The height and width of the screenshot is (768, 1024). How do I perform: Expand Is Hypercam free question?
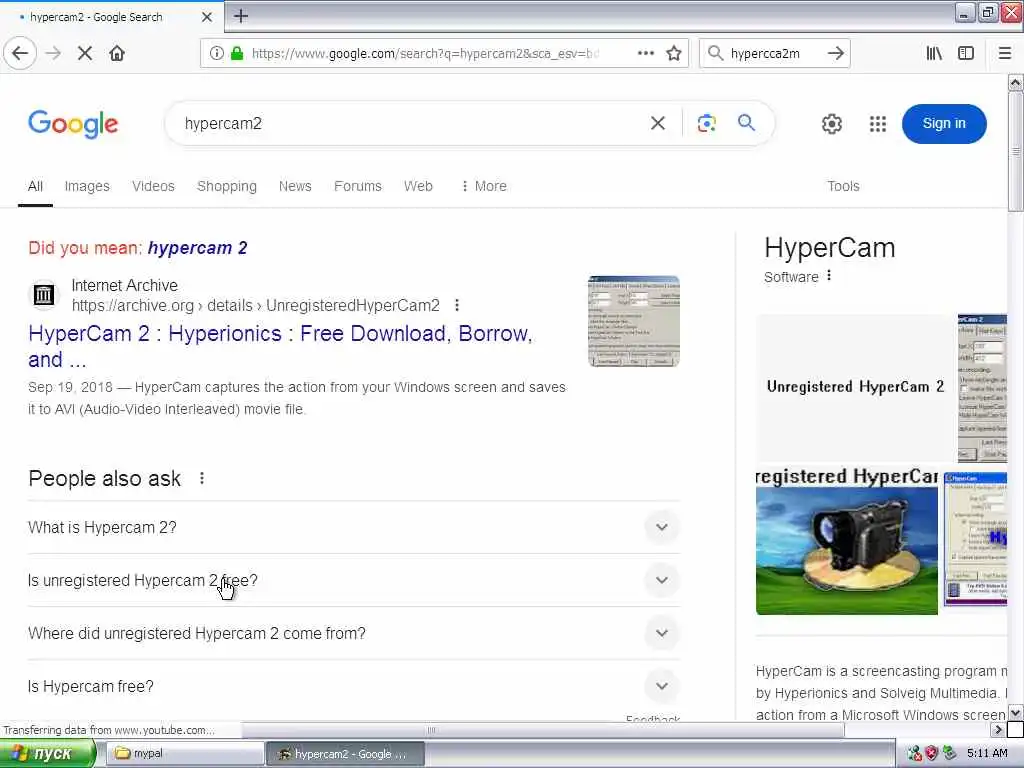353,686
